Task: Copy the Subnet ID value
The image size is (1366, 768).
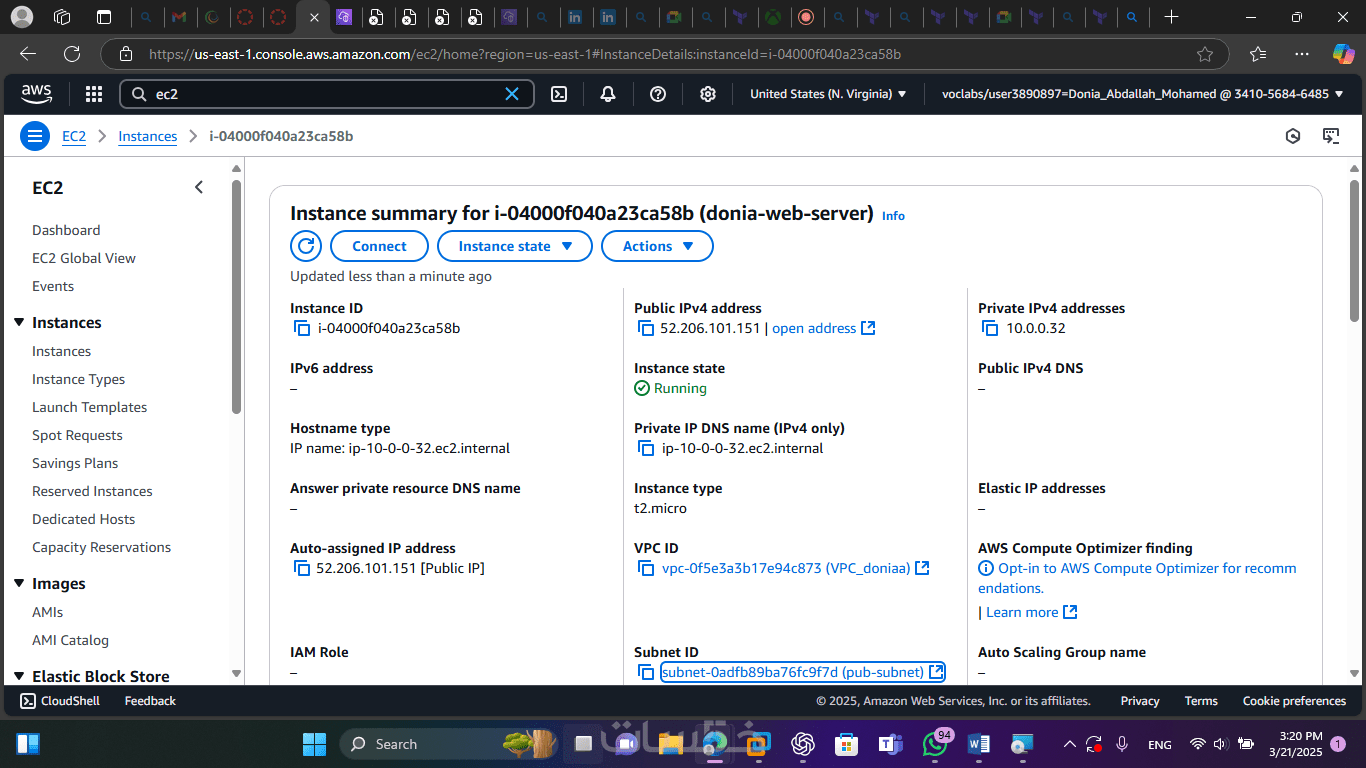Action: click(646, 672)
